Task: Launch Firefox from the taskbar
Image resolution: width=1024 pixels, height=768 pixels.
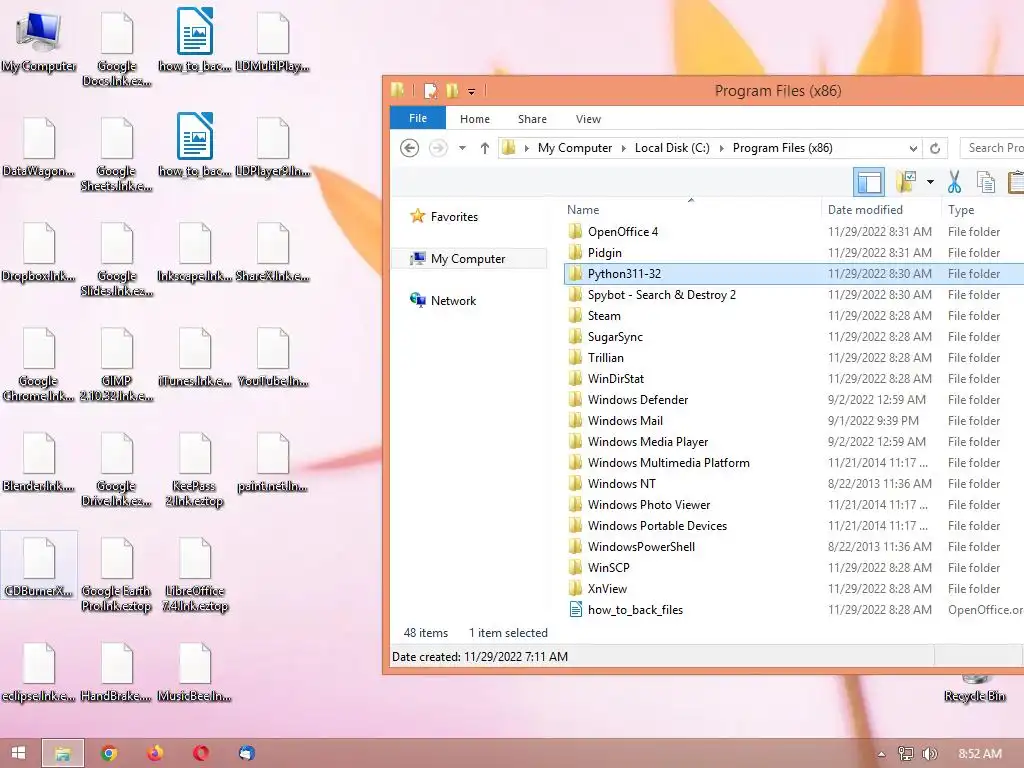Action: point(155,753)
